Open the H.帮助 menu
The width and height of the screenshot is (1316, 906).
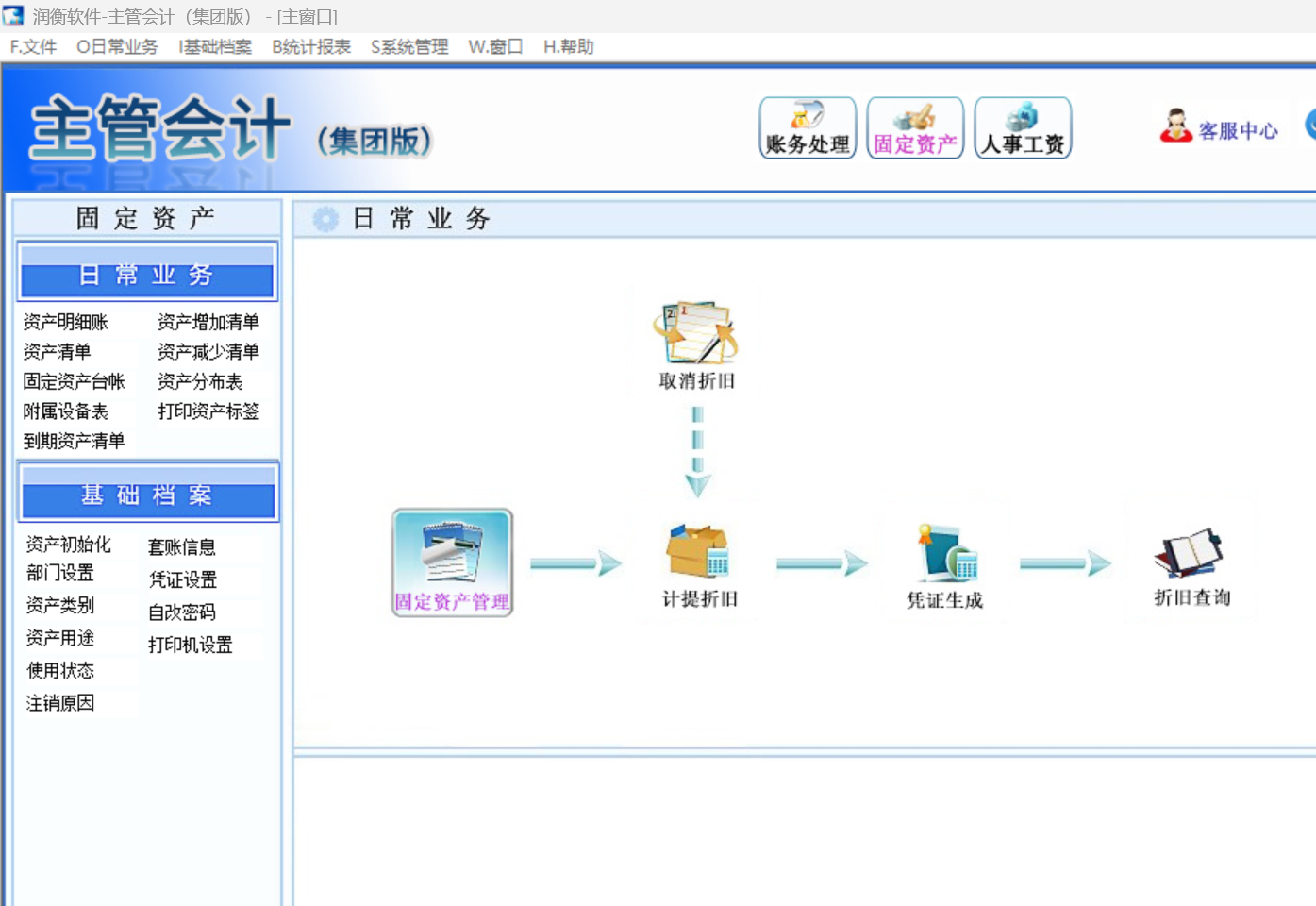point(569,47)
